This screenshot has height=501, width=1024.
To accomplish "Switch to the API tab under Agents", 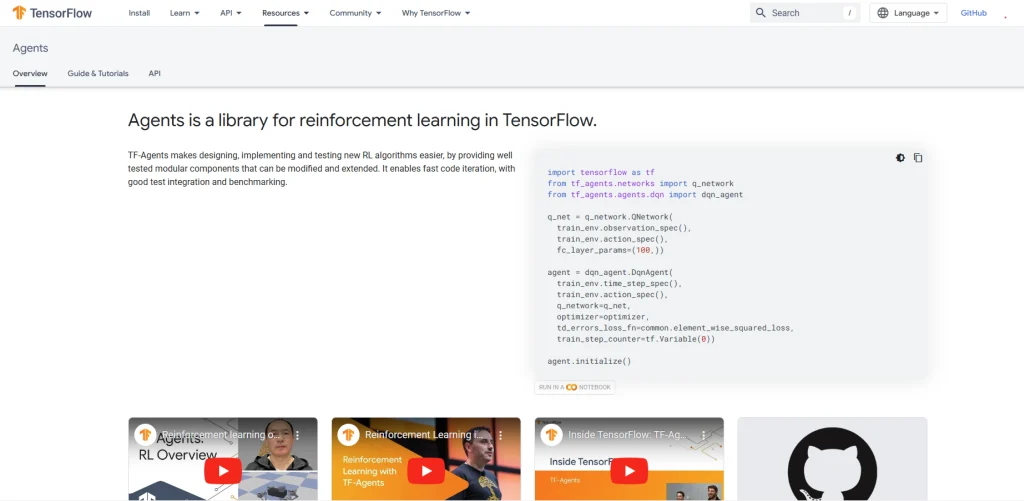I will click(154, 73).
